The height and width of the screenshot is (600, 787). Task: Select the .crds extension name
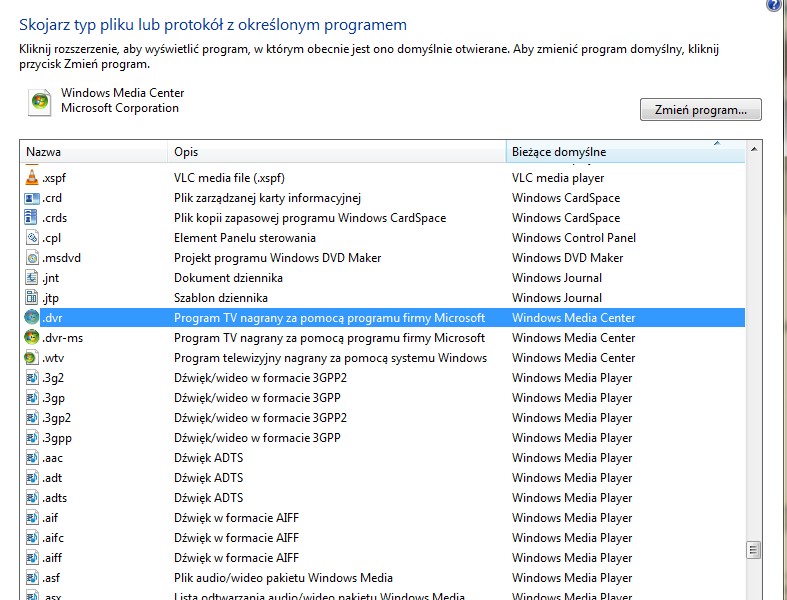click(54, 218)
